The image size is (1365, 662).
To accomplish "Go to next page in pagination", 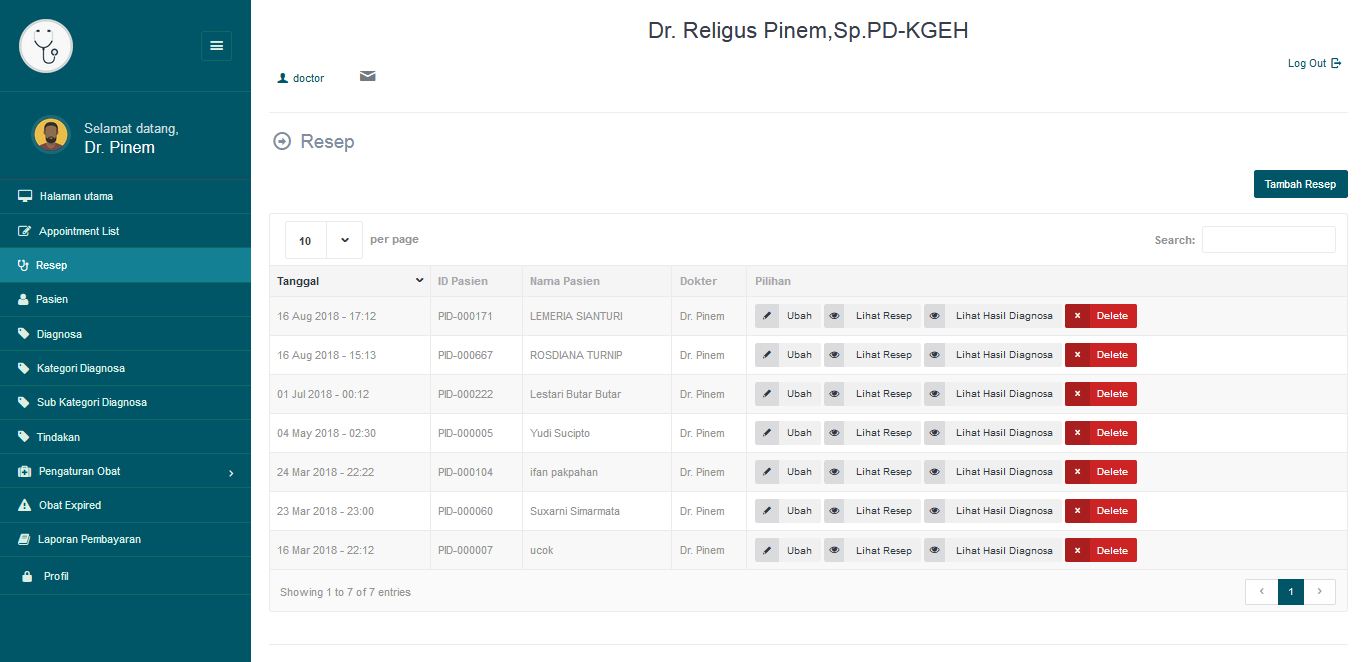I will (x=1320, y=592).
